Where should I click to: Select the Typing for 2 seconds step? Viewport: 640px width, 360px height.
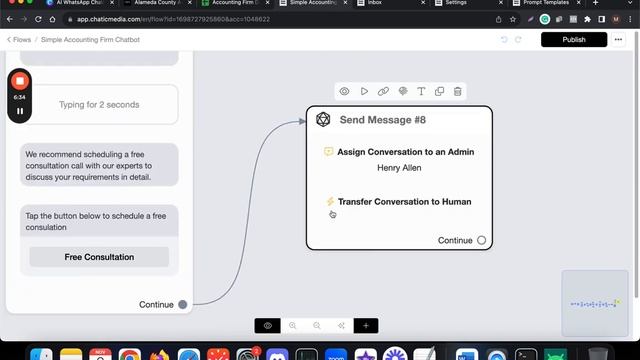click(x=99, y=104)
